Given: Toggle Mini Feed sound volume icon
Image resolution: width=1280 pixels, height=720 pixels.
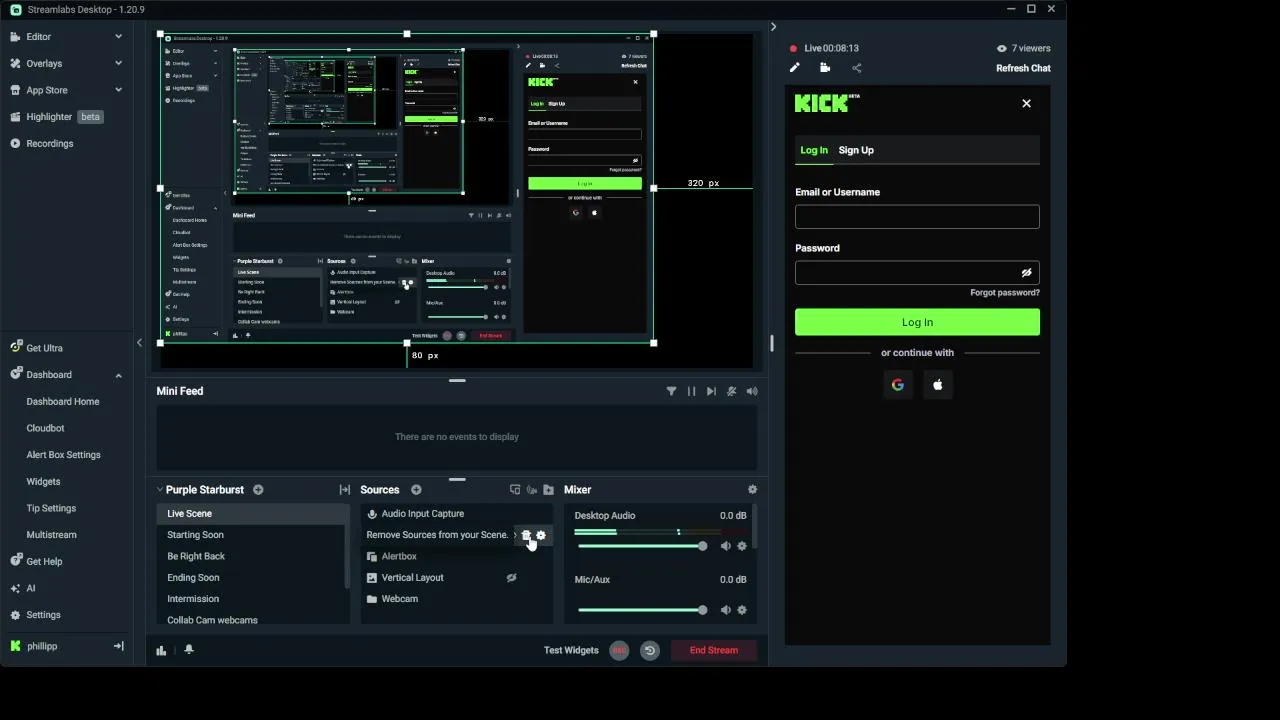Looking at the screenshot, I should click(x=752, y=391).
